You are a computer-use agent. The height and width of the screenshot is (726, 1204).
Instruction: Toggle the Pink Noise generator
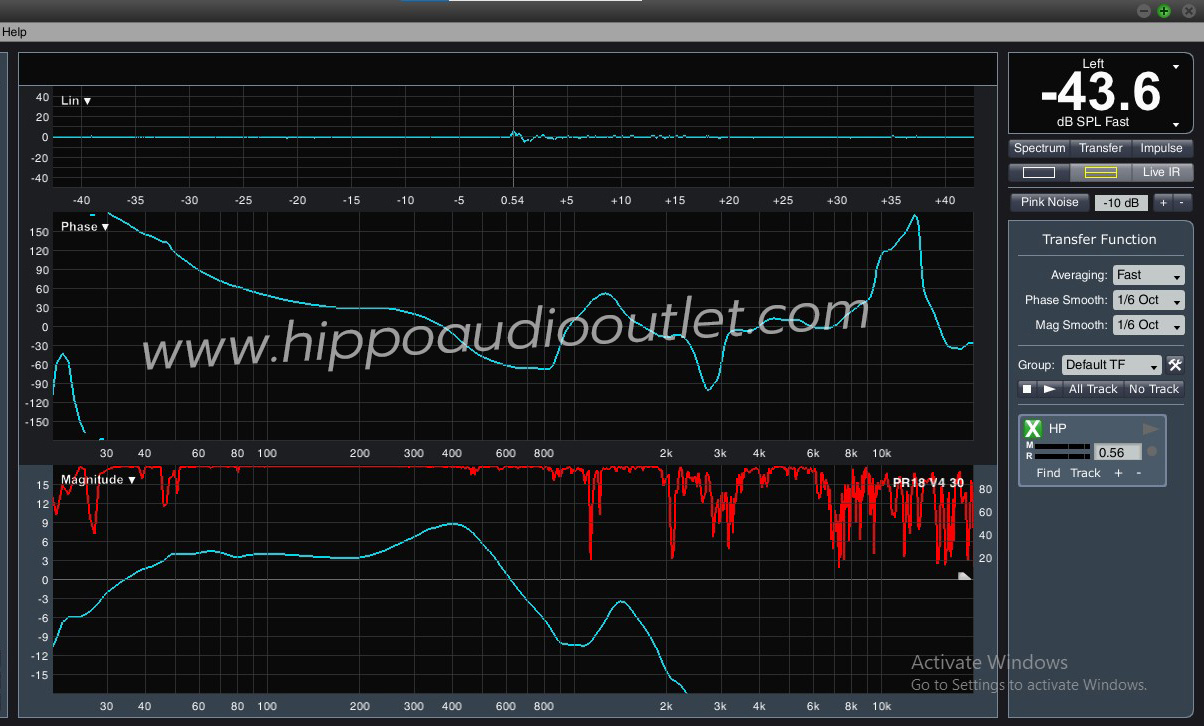pos(1049,202)
